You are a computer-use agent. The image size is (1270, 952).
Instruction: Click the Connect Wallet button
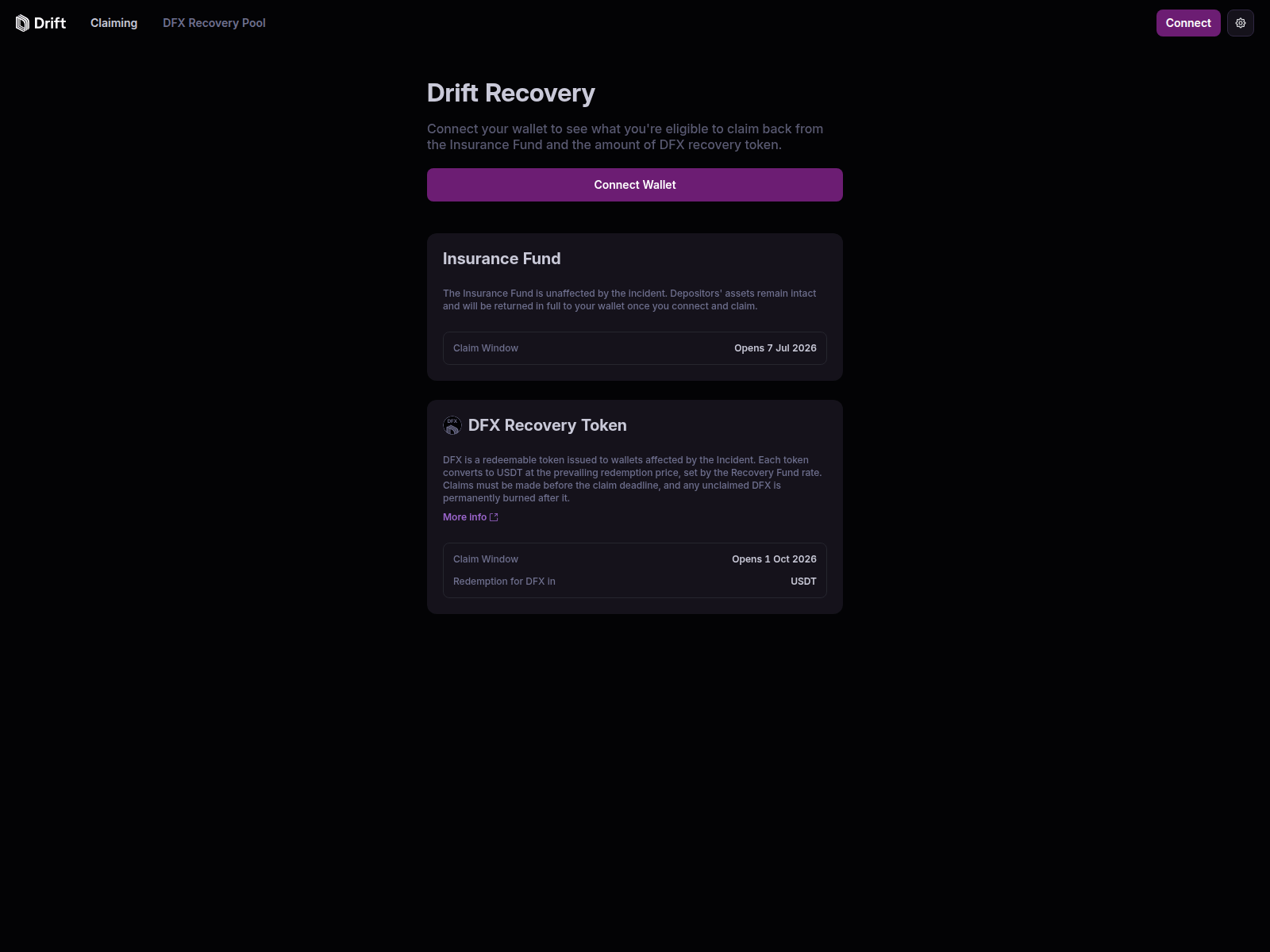point(635,185)
